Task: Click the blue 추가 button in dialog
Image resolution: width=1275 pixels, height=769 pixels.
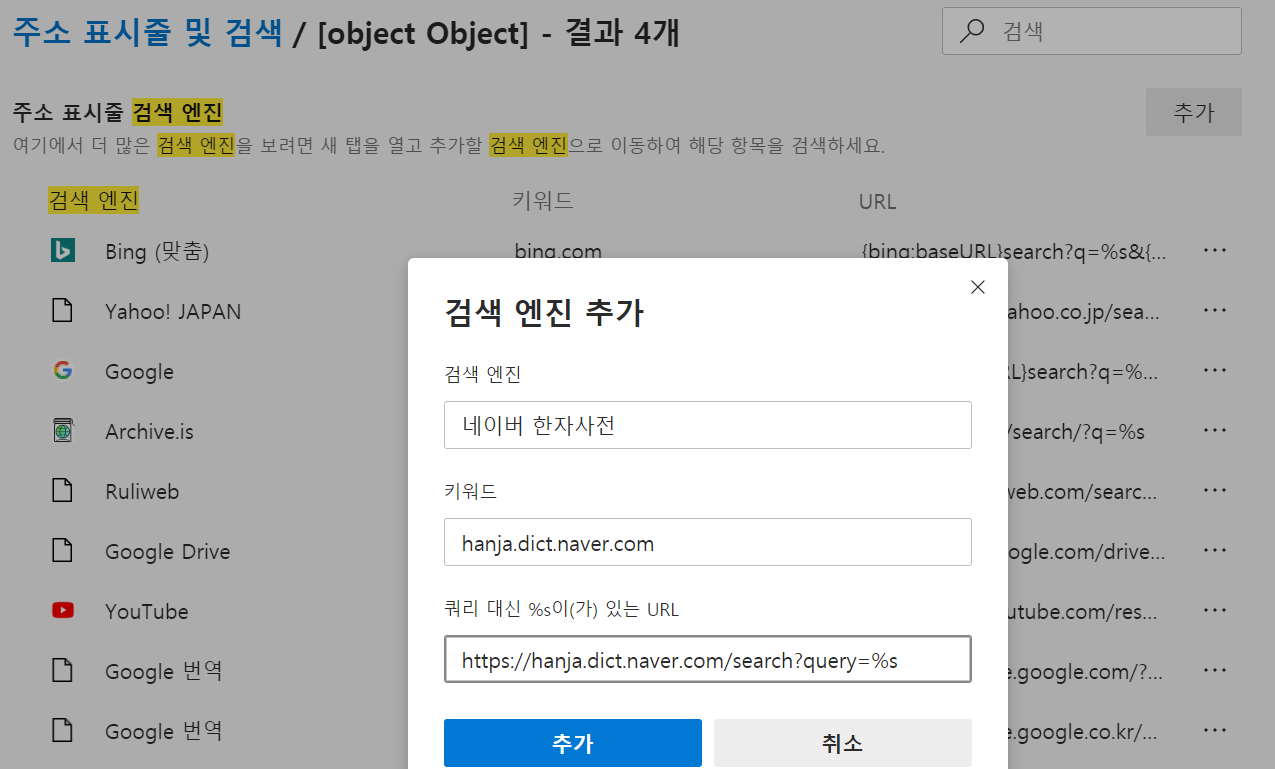Action: tap(573, 743)
